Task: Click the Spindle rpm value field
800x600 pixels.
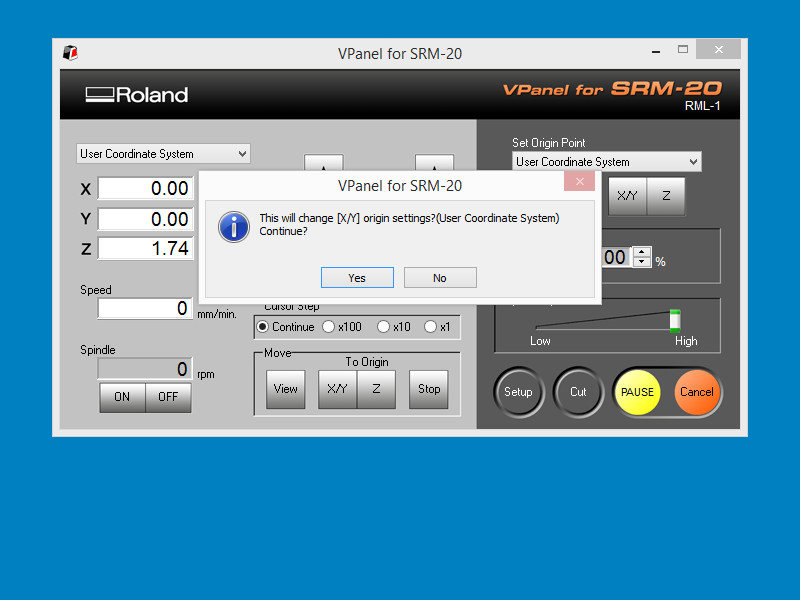Action: [x=145, y=369]
